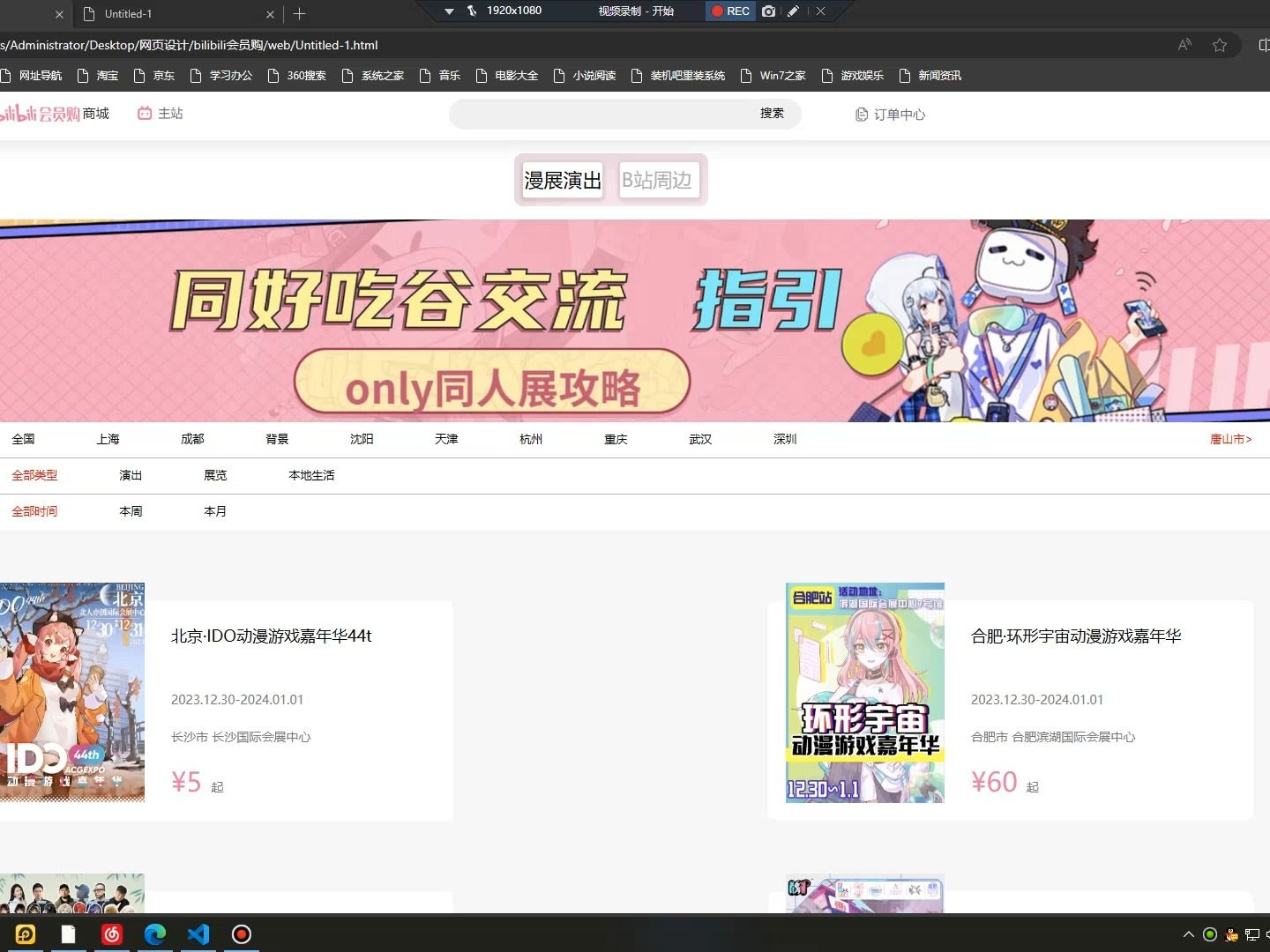The height and width of the screenshot is (952, 1270).
Task: Start recording with the REC button
Action: [x=730, y=11]
